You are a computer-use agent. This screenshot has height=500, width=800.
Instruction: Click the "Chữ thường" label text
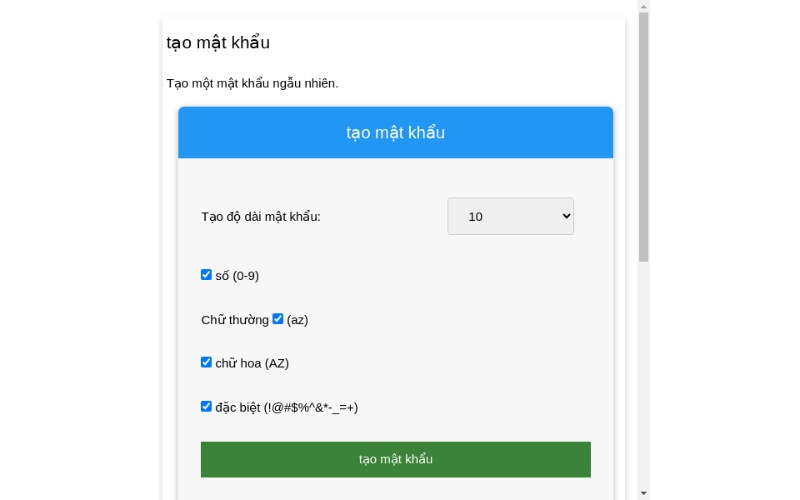(x=235, y=320)
